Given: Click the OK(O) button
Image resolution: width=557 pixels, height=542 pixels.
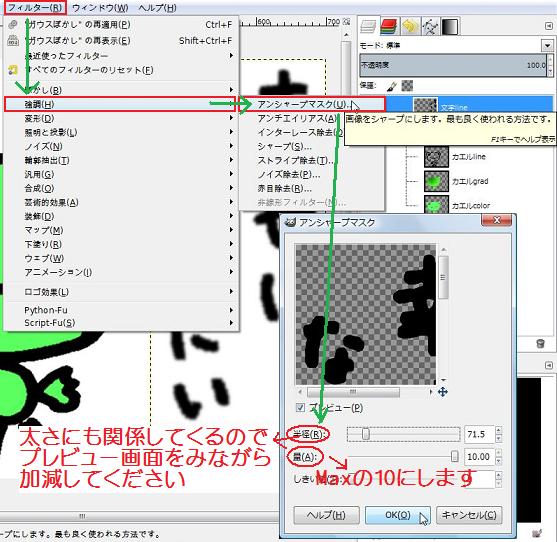Looking at the screenshot, I should 398,515.
